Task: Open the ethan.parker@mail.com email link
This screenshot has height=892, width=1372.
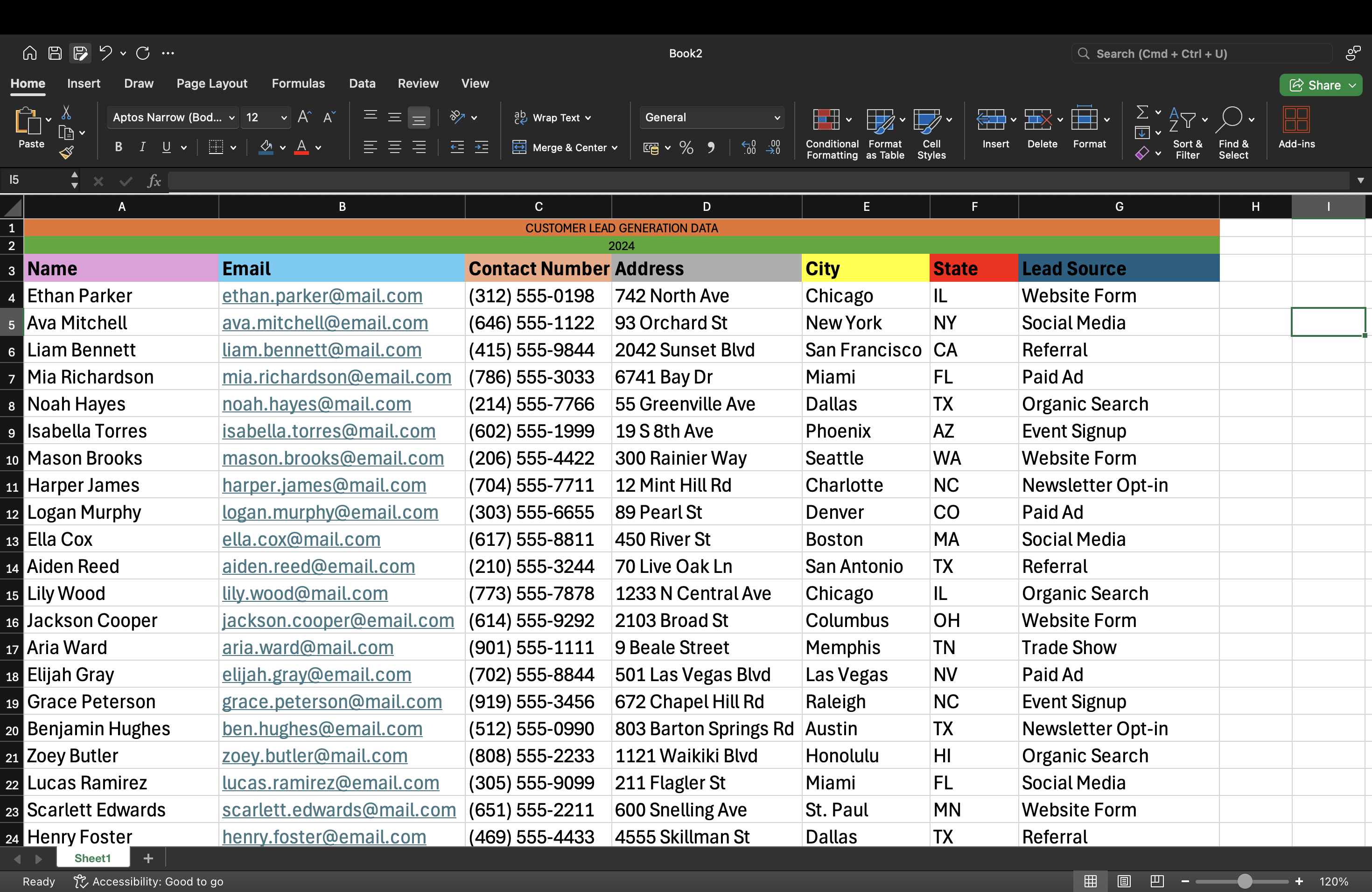Action: pyautogui.click(x=322, y=296)
